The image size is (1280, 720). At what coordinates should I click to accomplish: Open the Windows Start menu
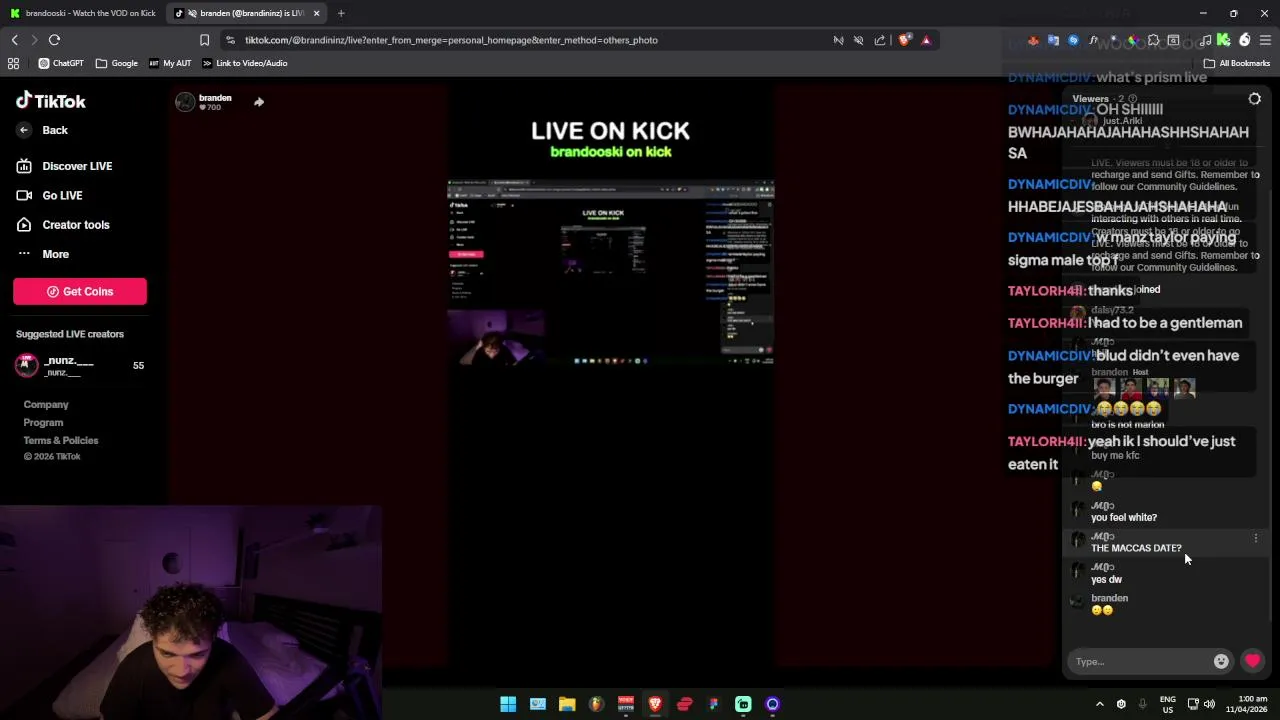[508, 704]
